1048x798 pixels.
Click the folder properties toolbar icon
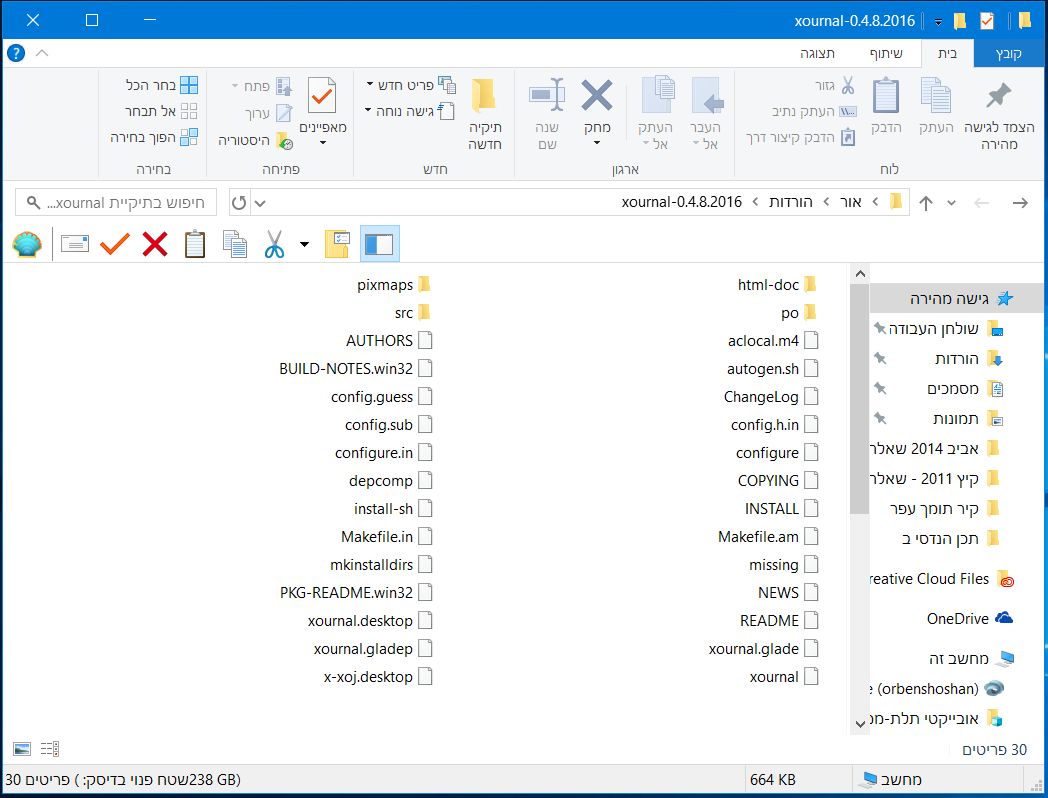click(338, 244)
